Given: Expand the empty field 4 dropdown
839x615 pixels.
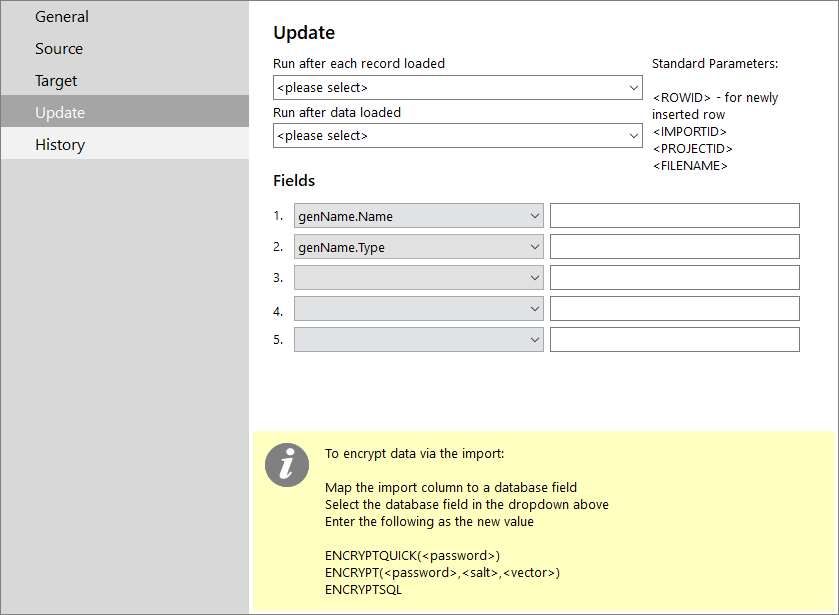Looking at the screenshot, I should point(418,309).
